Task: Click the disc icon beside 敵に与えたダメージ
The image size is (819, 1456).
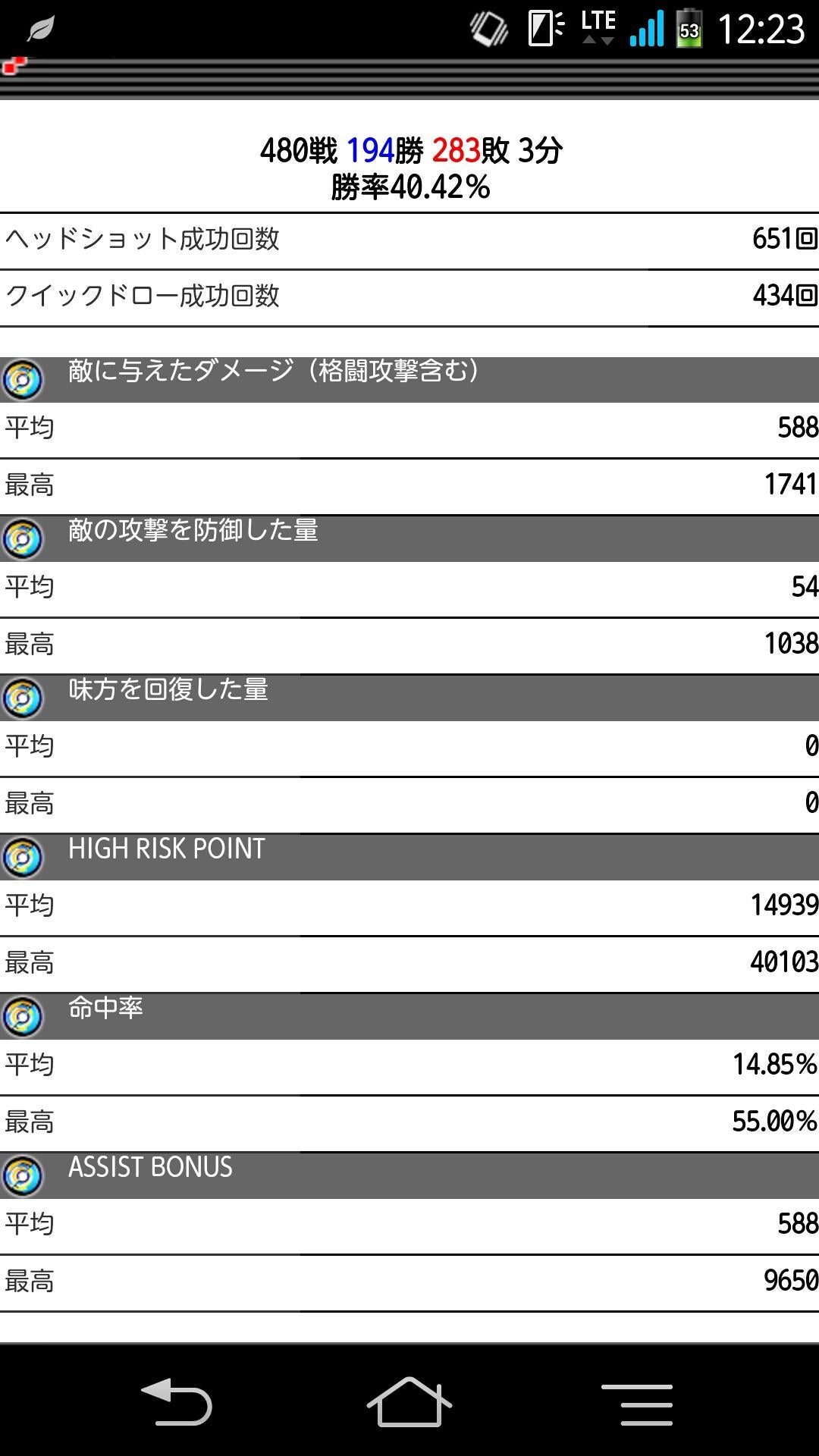Action: (x=23, y=380)
